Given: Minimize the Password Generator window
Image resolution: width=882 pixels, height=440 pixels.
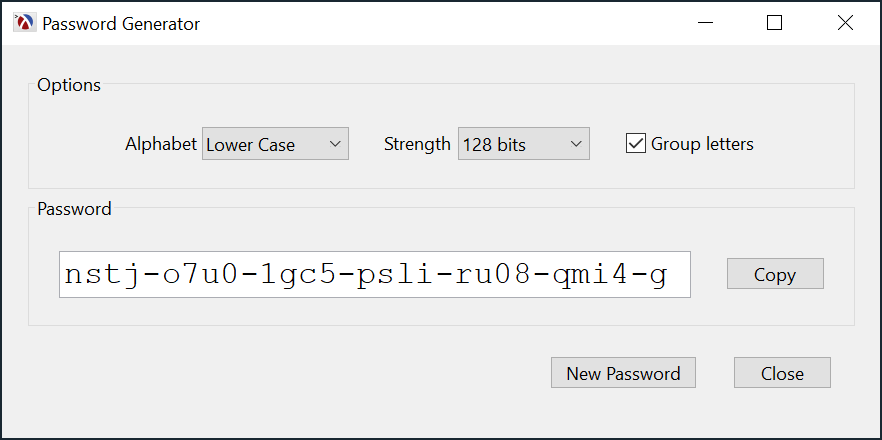Looking at the screenshot, I should 706,23.
